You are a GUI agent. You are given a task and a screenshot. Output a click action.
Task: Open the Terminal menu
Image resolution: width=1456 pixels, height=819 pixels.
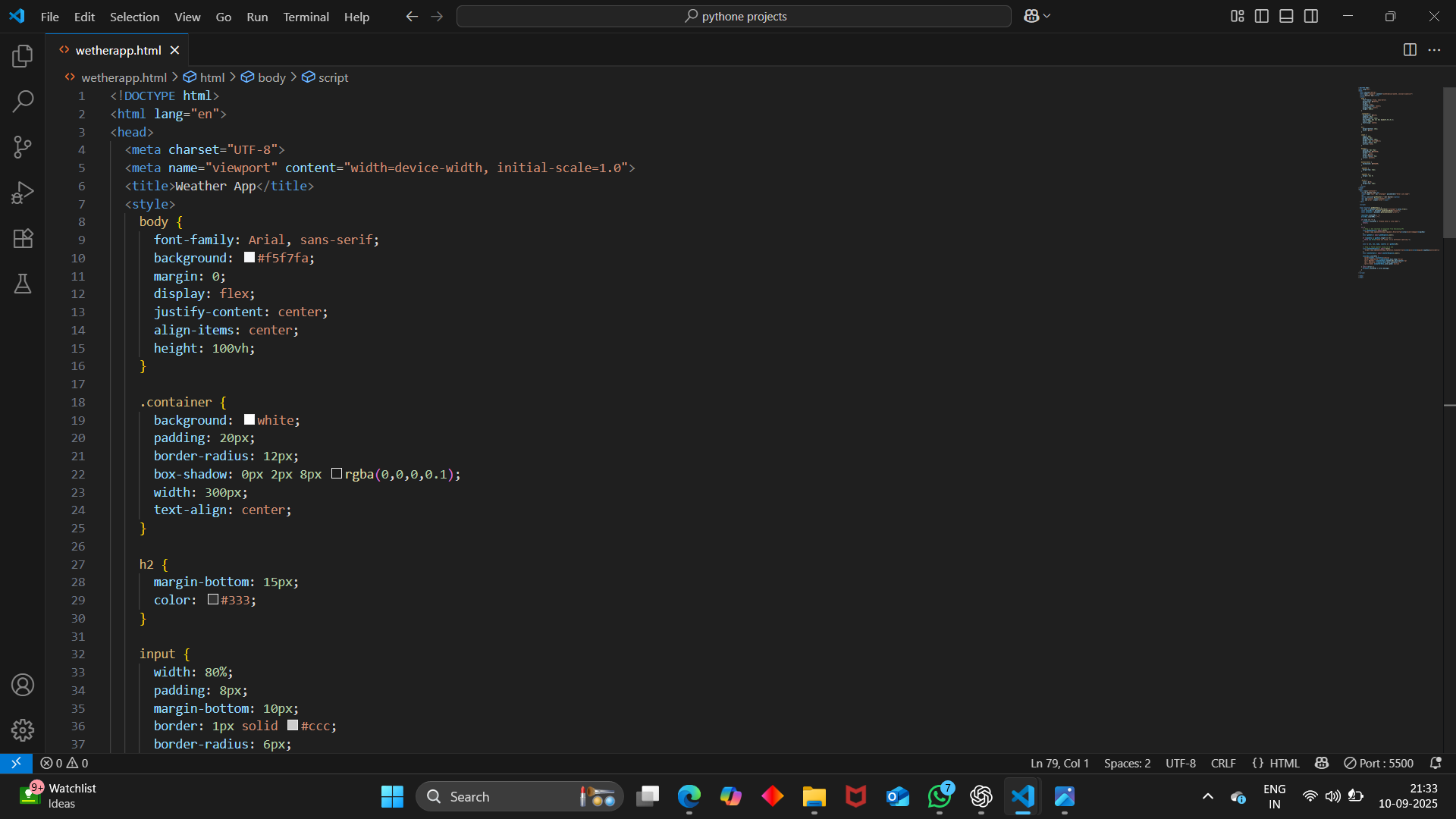pyautogui.click(x=306, y=17)
